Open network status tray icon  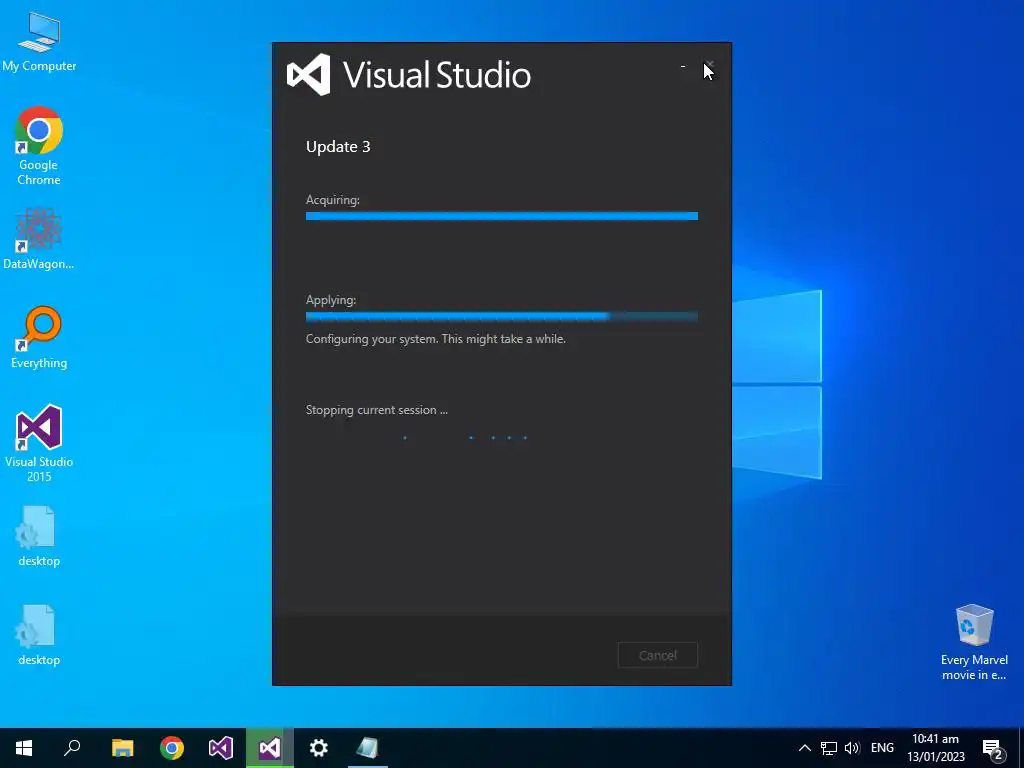point(829,748)
